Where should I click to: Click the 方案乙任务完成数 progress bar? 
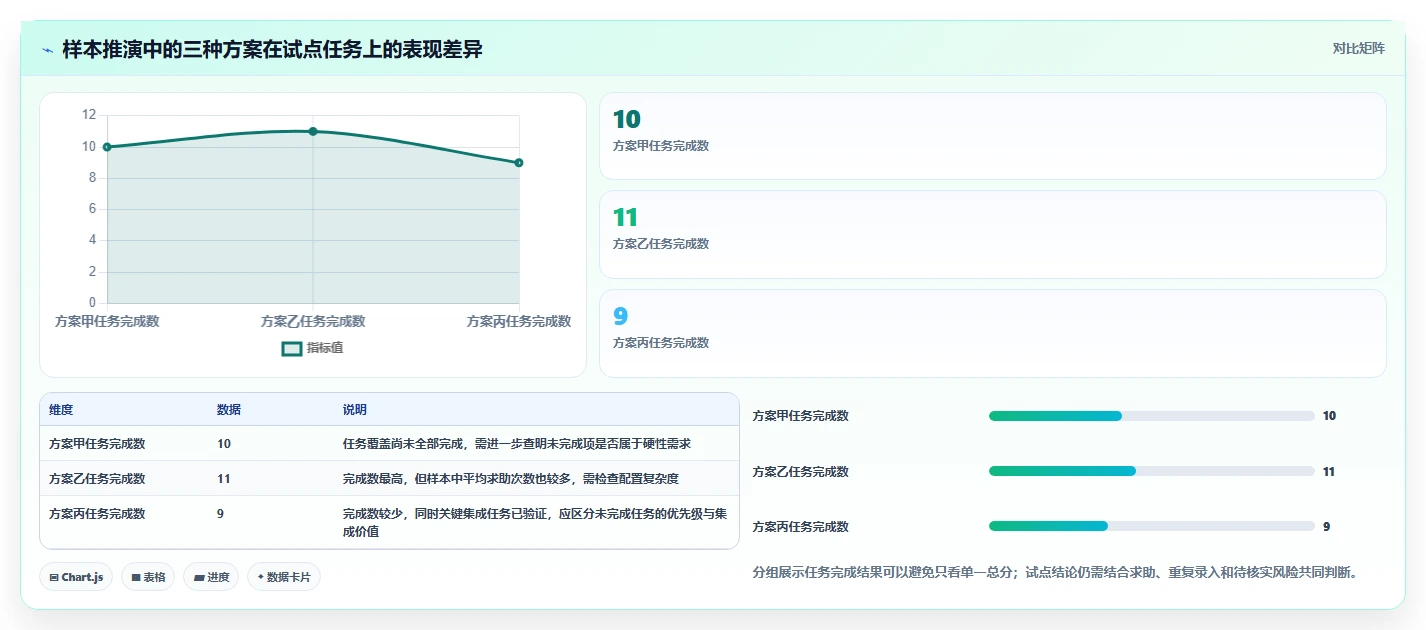[1151, 471]
